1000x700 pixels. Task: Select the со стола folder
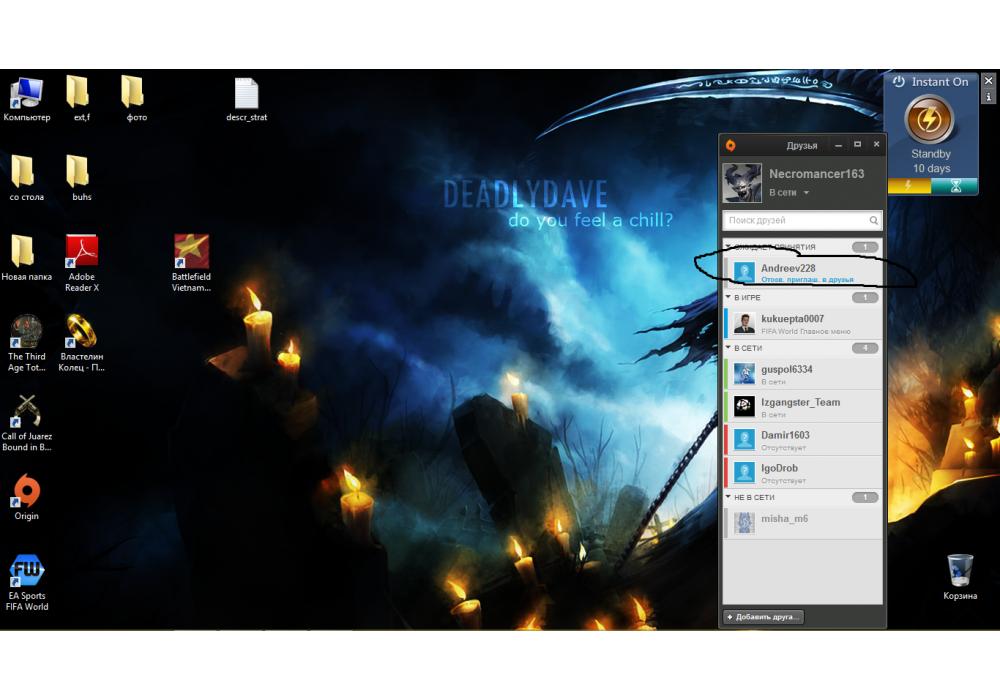26,179
